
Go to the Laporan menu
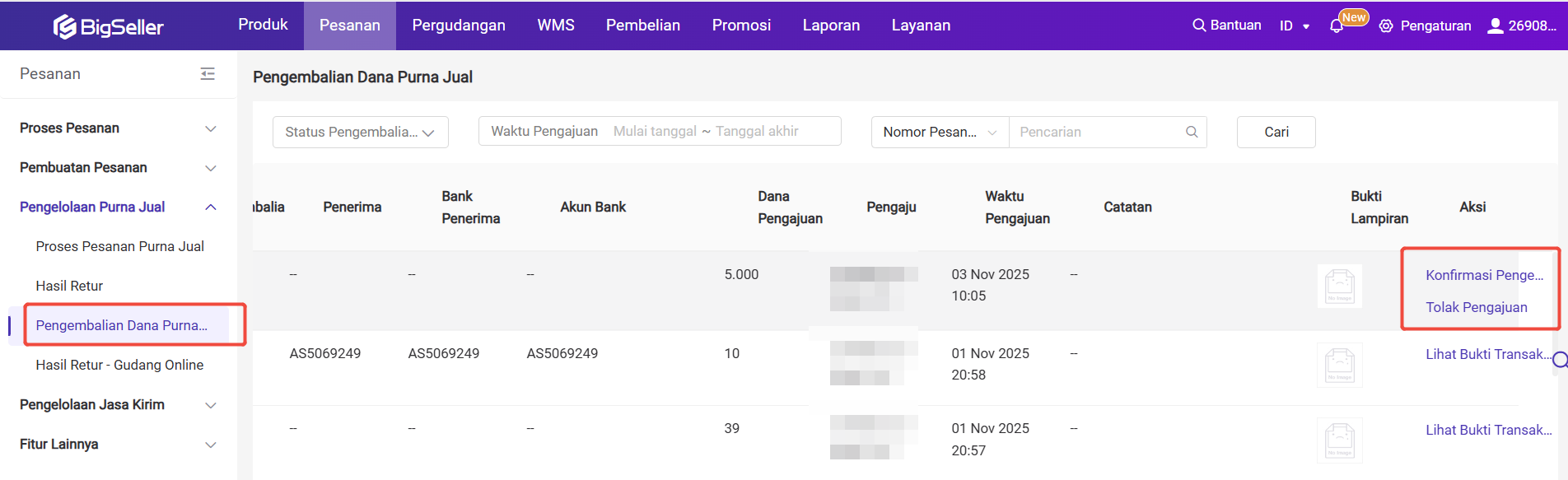click(831, 26)
